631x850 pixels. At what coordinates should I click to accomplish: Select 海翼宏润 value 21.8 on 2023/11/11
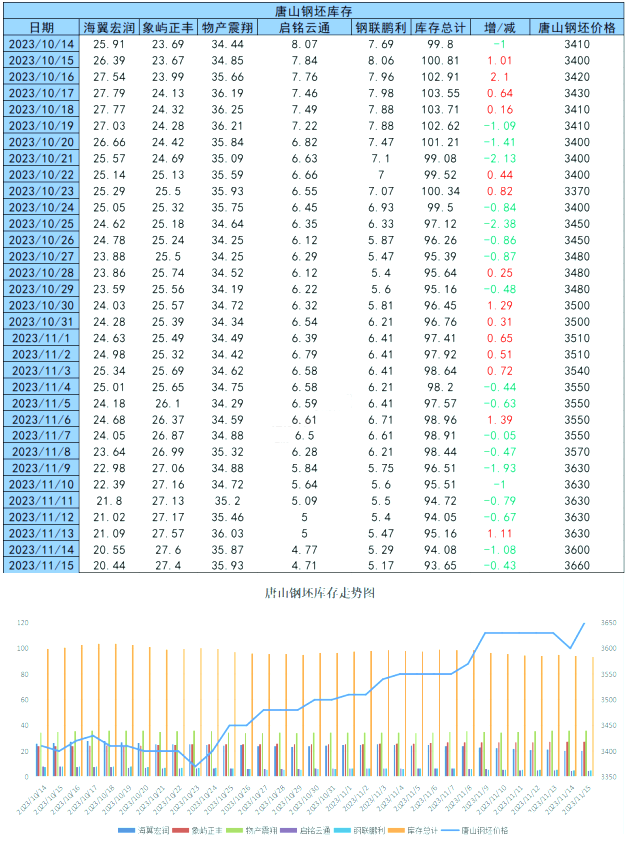109,501
